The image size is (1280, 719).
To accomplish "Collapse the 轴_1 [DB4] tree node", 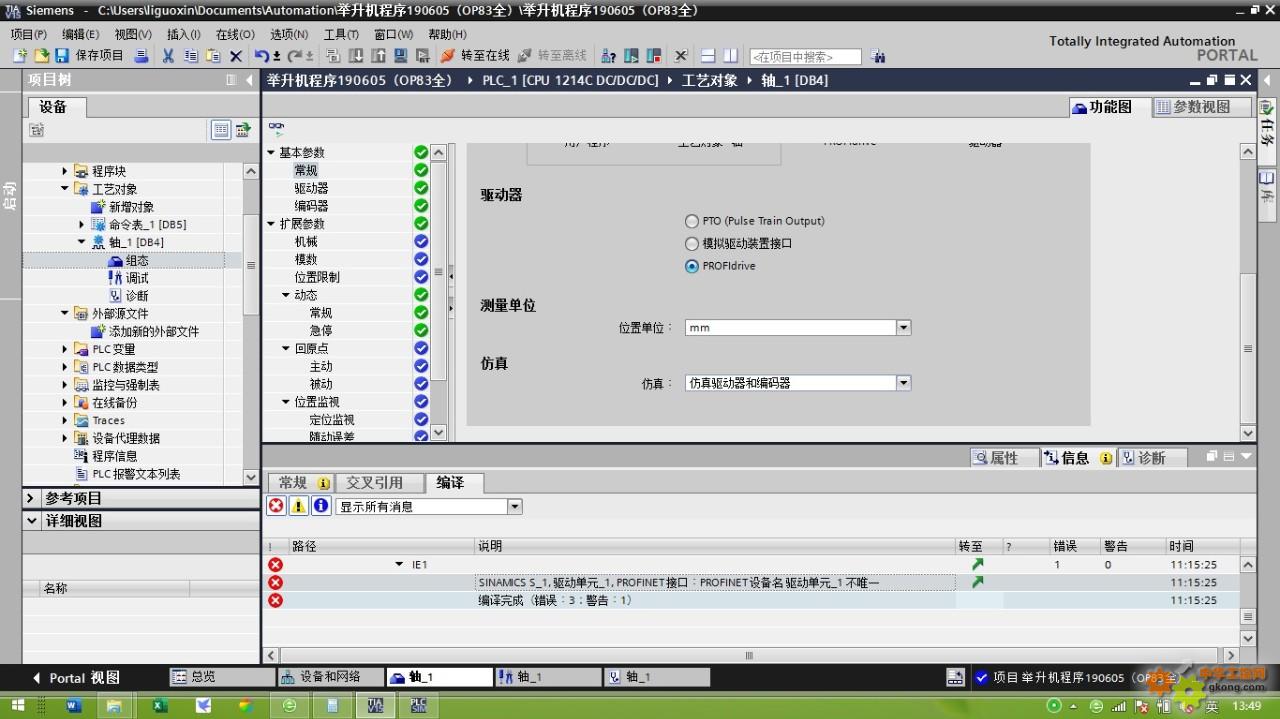I will (82, 242).
